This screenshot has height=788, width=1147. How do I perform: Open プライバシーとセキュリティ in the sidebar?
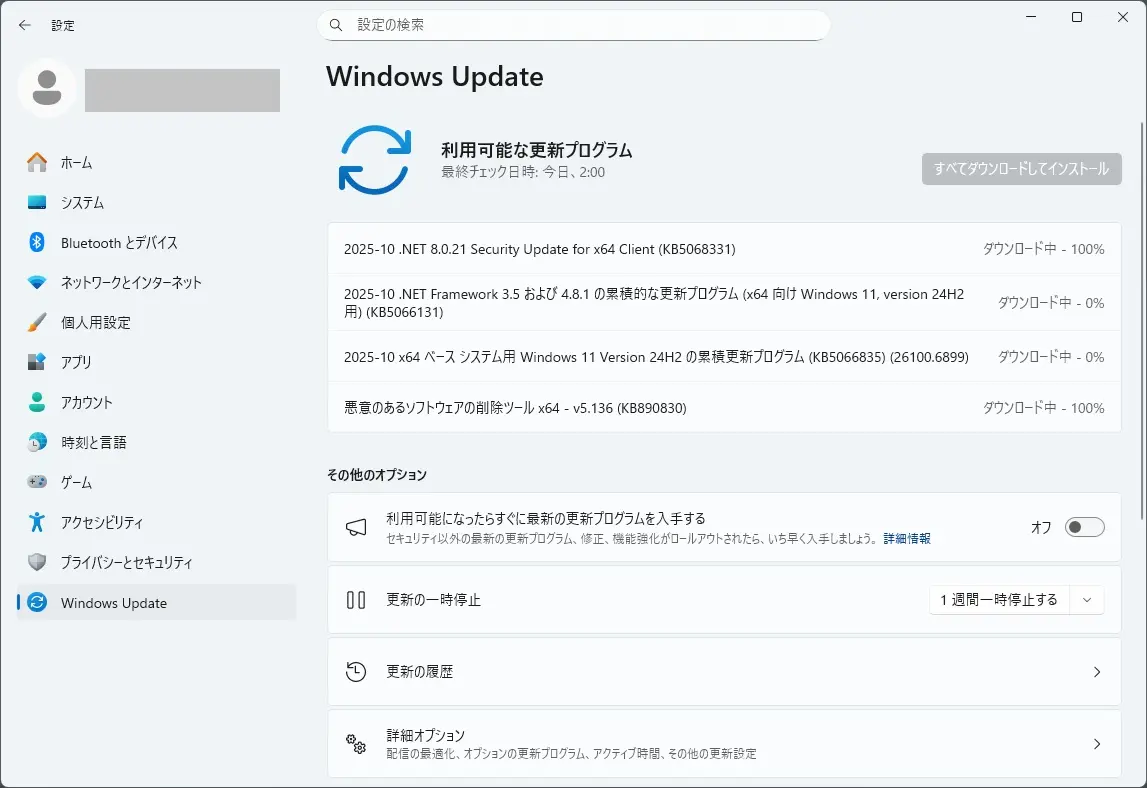click(126, 562)
